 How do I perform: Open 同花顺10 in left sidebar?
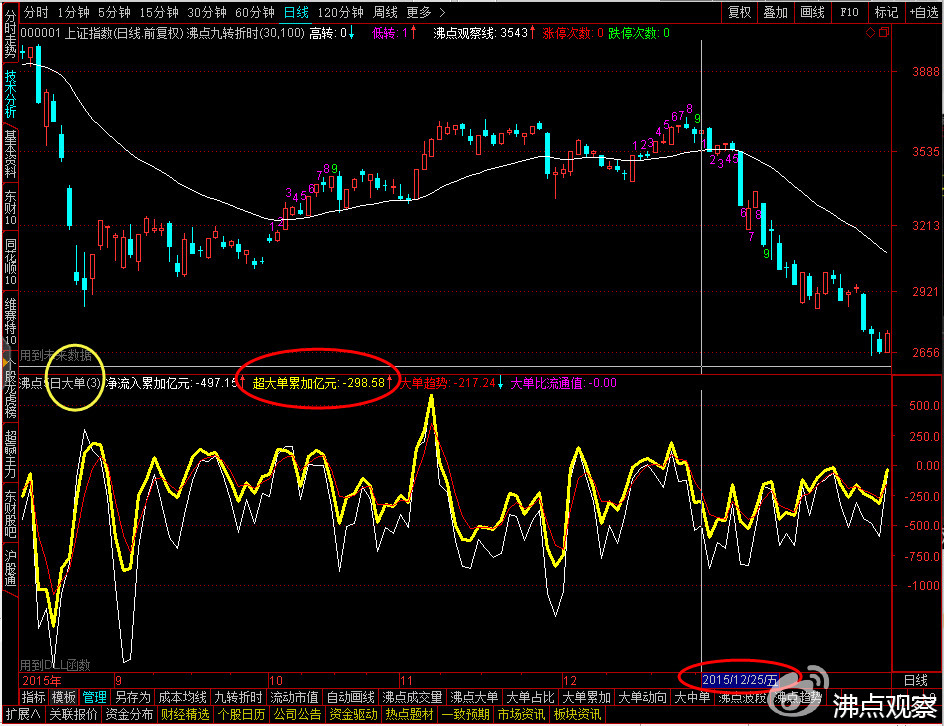pos(10,261)
